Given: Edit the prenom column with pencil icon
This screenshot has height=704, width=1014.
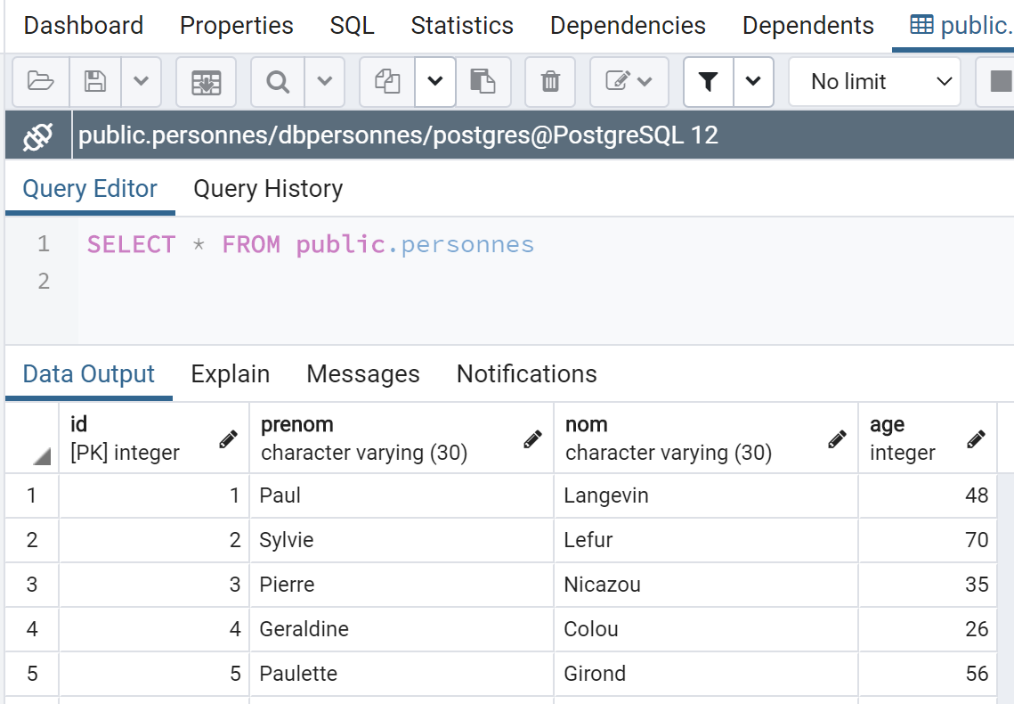Looking at the screenshot, I should pyautogui.click(x=532, y=439).
